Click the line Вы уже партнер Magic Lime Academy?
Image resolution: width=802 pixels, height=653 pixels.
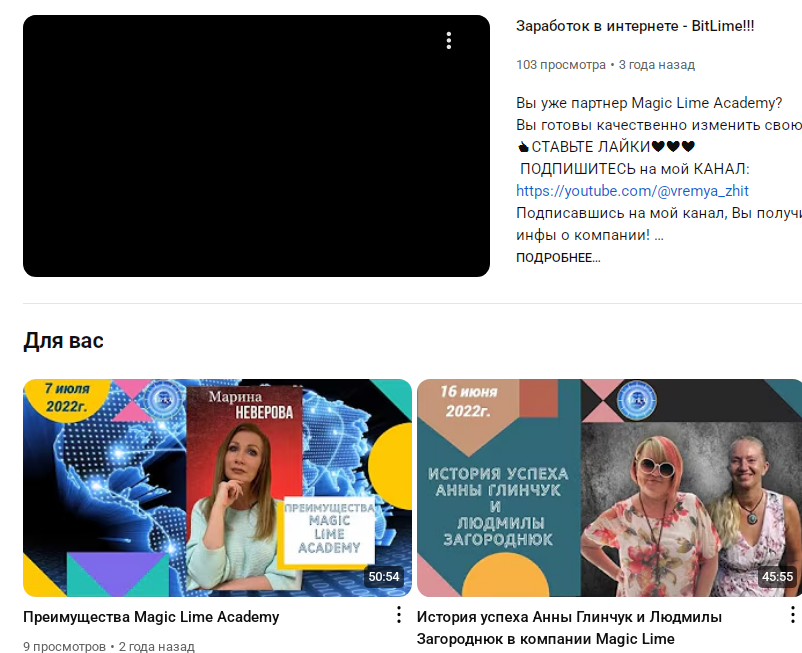649,103
